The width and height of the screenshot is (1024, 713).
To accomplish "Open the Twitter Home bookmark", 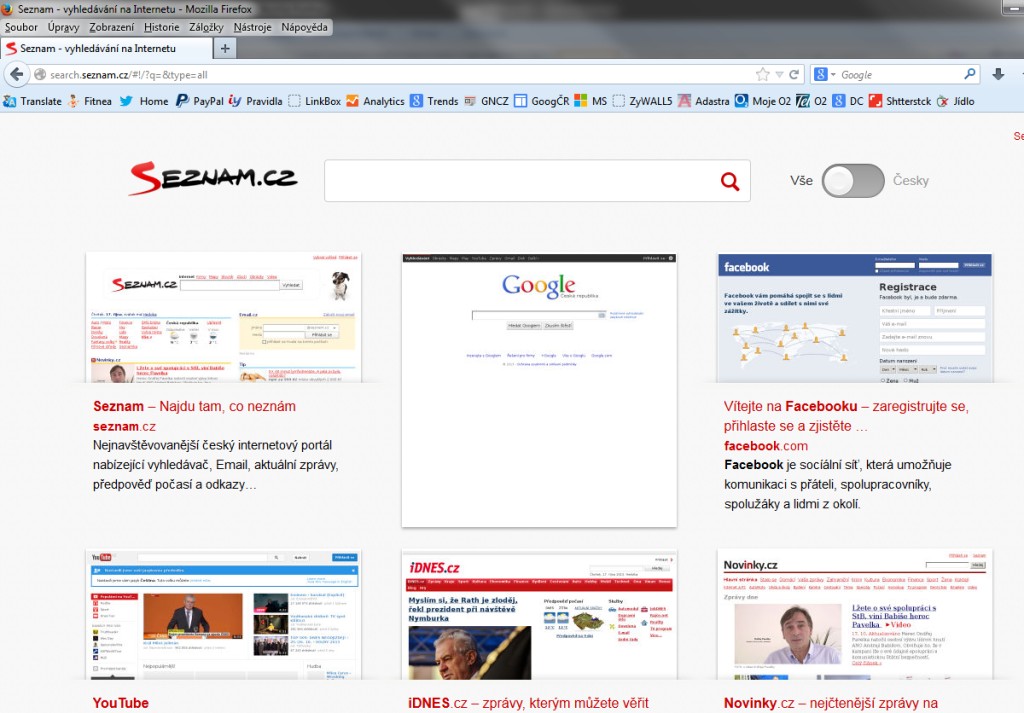I will 144,101.
